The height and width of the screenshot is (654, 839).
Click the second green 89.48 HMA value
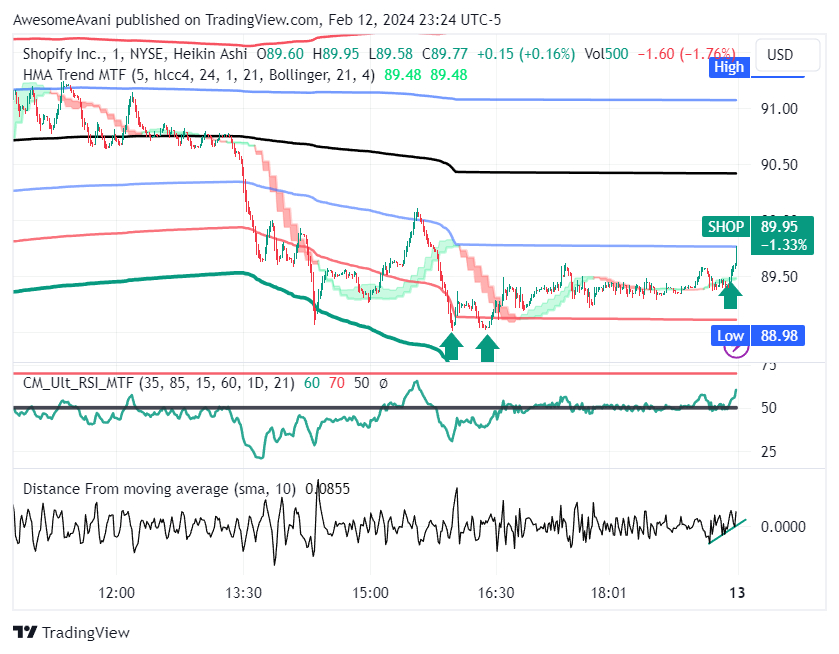(449, 75)
